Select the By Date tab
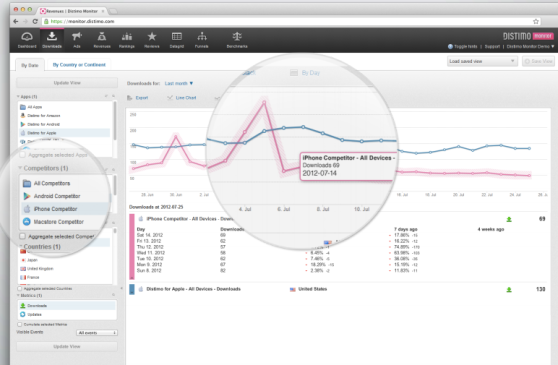The height and width of the screenshot is (365, 558). tap(30, 65)
